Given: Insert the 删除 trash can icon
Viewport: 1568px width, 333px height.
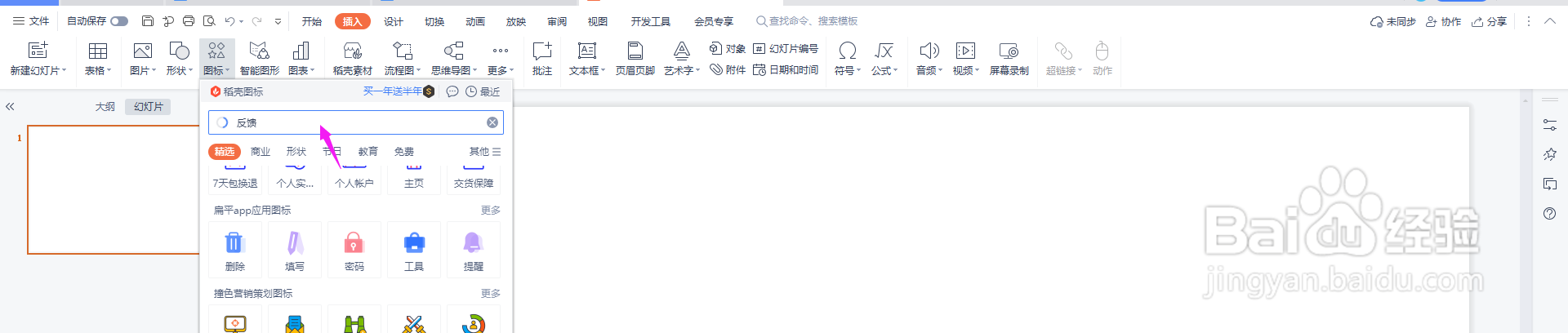Looking at the screenshot, I should pyautogui.click(x=234, y=250).
